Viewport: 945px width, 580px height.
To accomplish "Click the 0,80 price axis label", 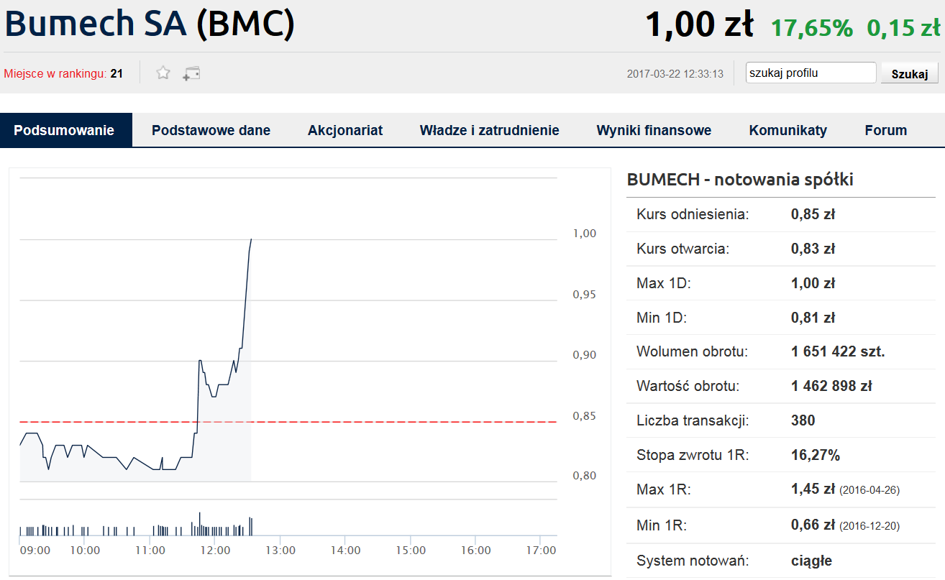I will [584, 475].
